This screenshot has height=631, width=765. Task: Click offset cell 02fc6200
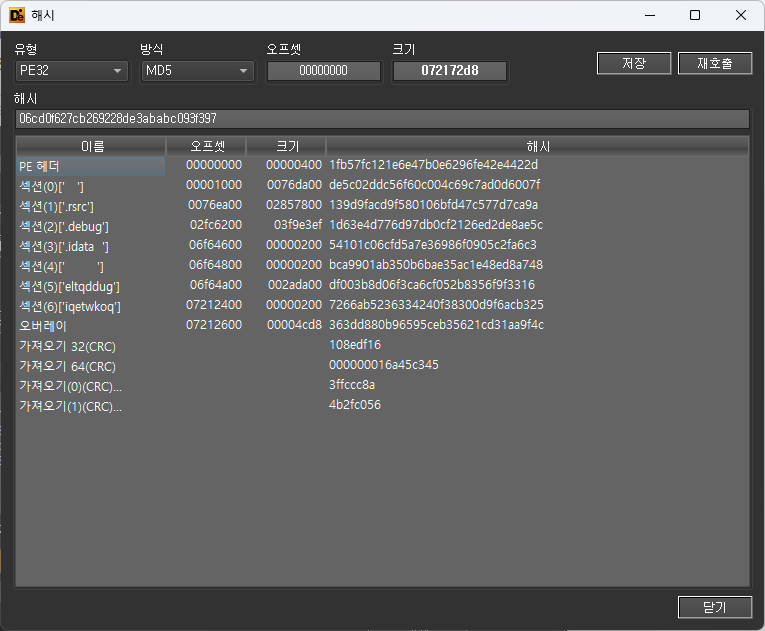point(216,225)
